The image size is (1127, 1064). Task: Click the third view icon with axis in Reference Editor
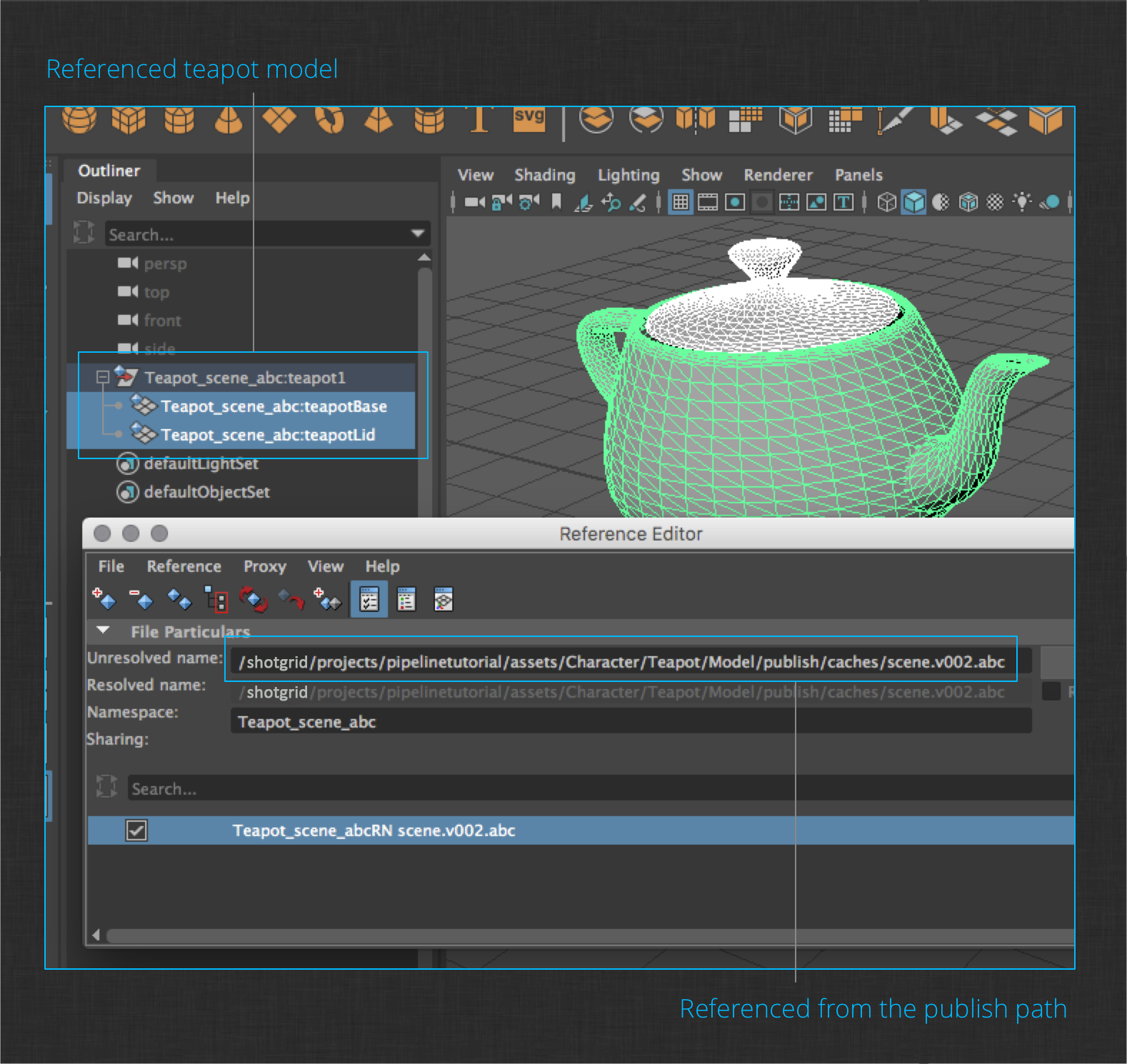(x=444, y=600)
